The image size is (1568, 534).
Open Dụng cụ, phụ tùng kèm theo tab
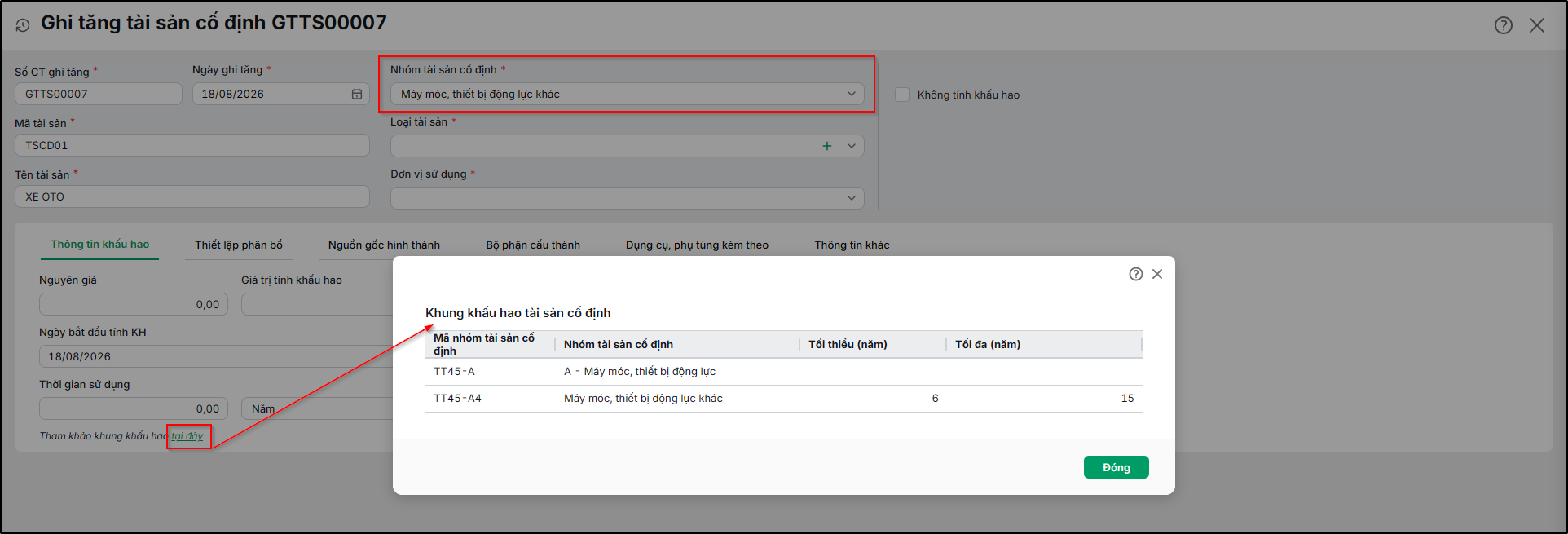click(x=697, y=245)
